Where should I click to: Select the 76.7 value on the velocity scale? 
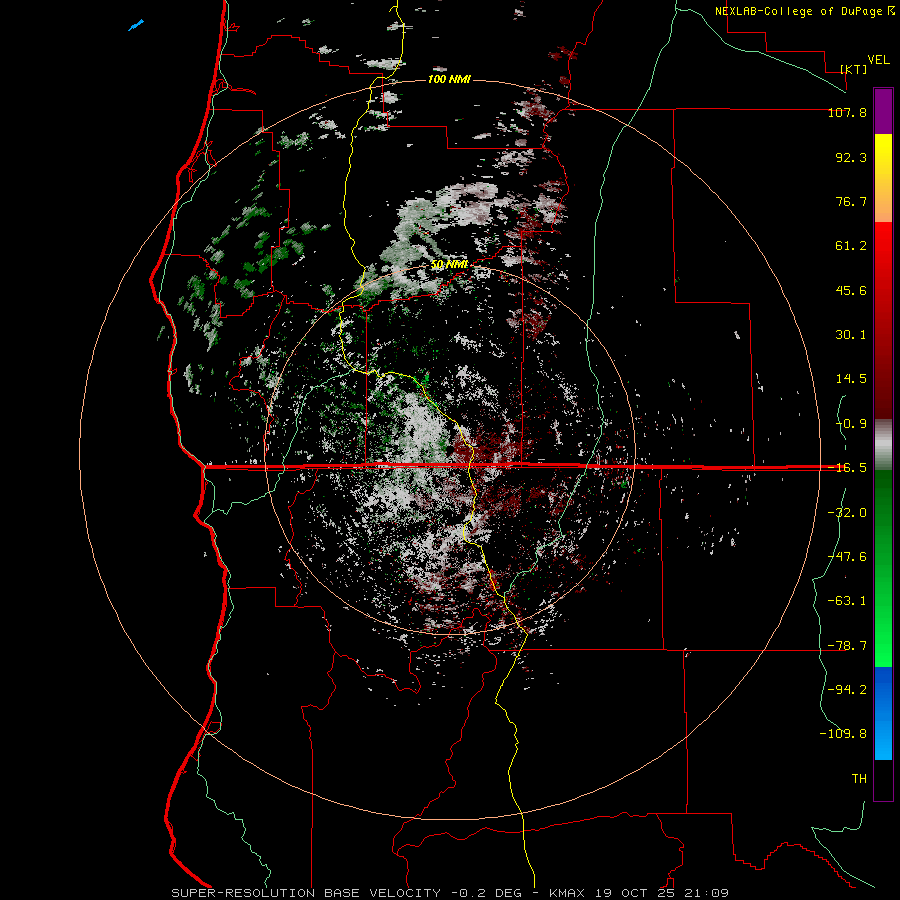click(851, 201)
